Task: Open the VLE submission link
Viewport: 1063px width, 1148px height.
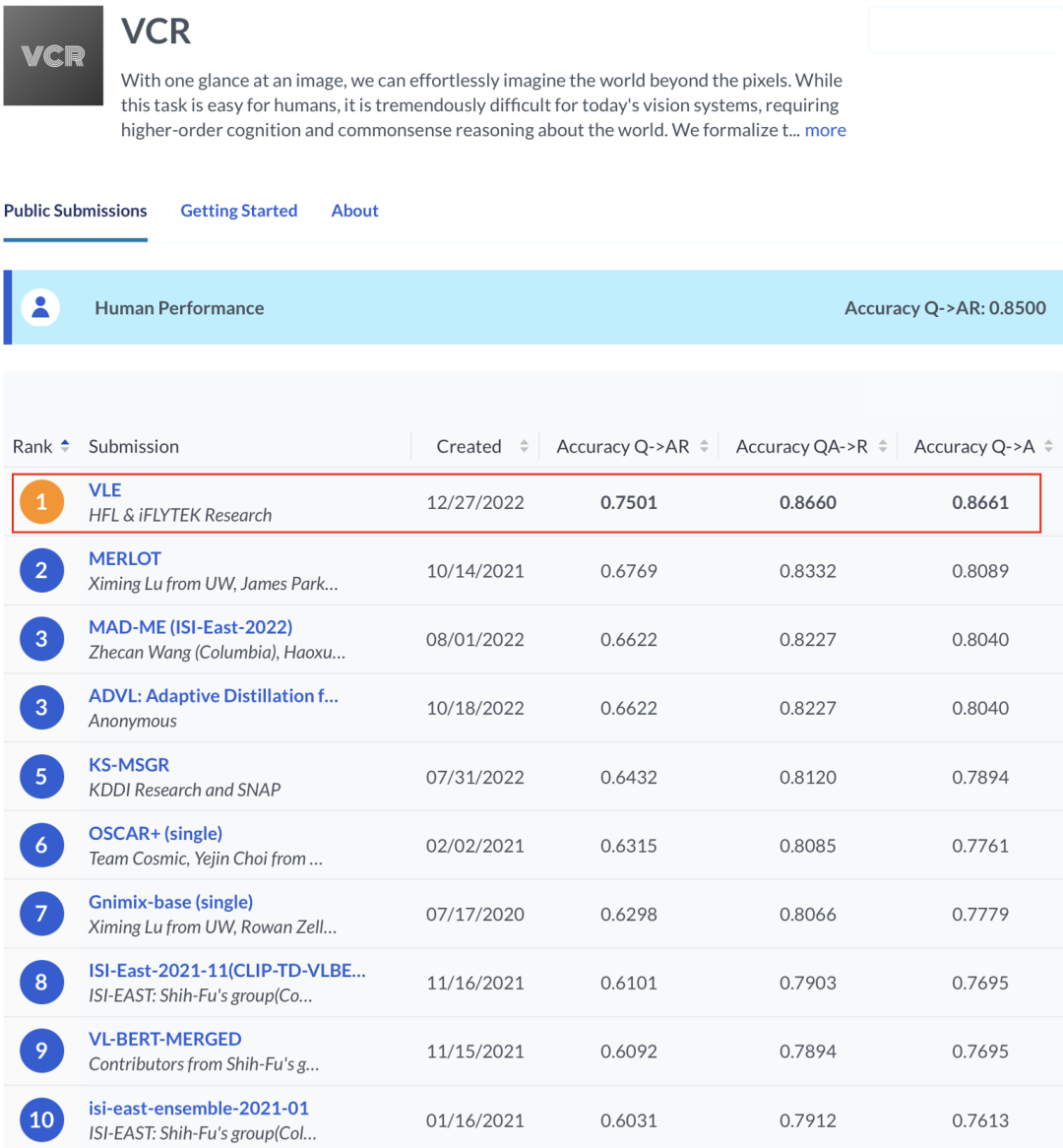Action: (x=104, y=489)
